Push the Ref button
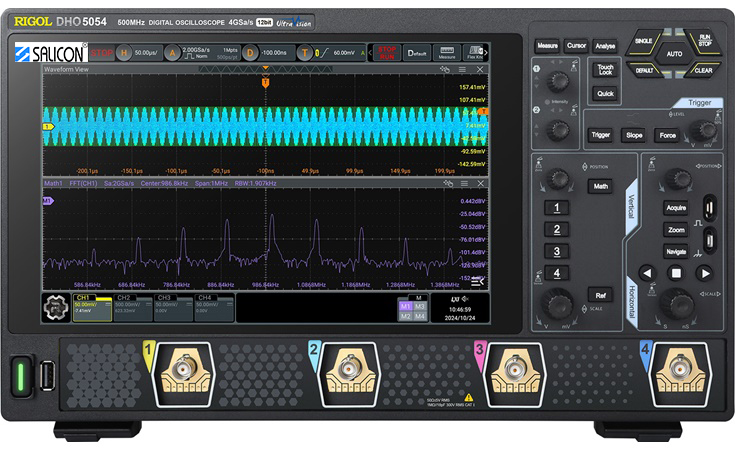 coord(600,295)
